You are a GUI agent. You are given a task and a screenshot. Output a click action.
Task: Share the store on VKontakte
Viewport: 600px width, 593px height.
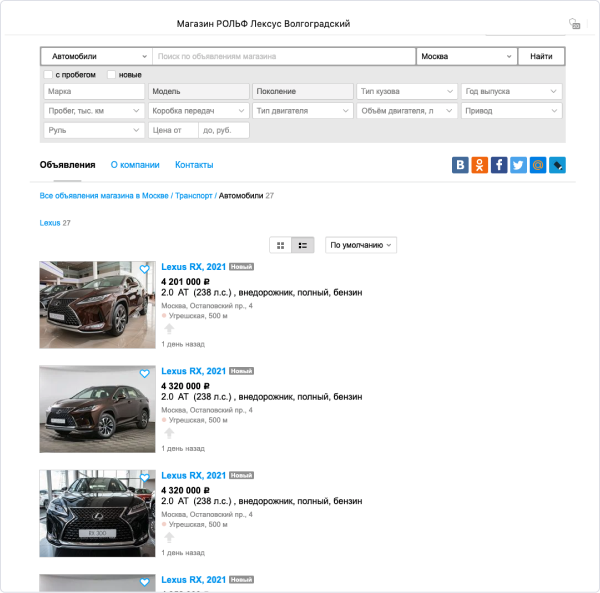(460, 165)
